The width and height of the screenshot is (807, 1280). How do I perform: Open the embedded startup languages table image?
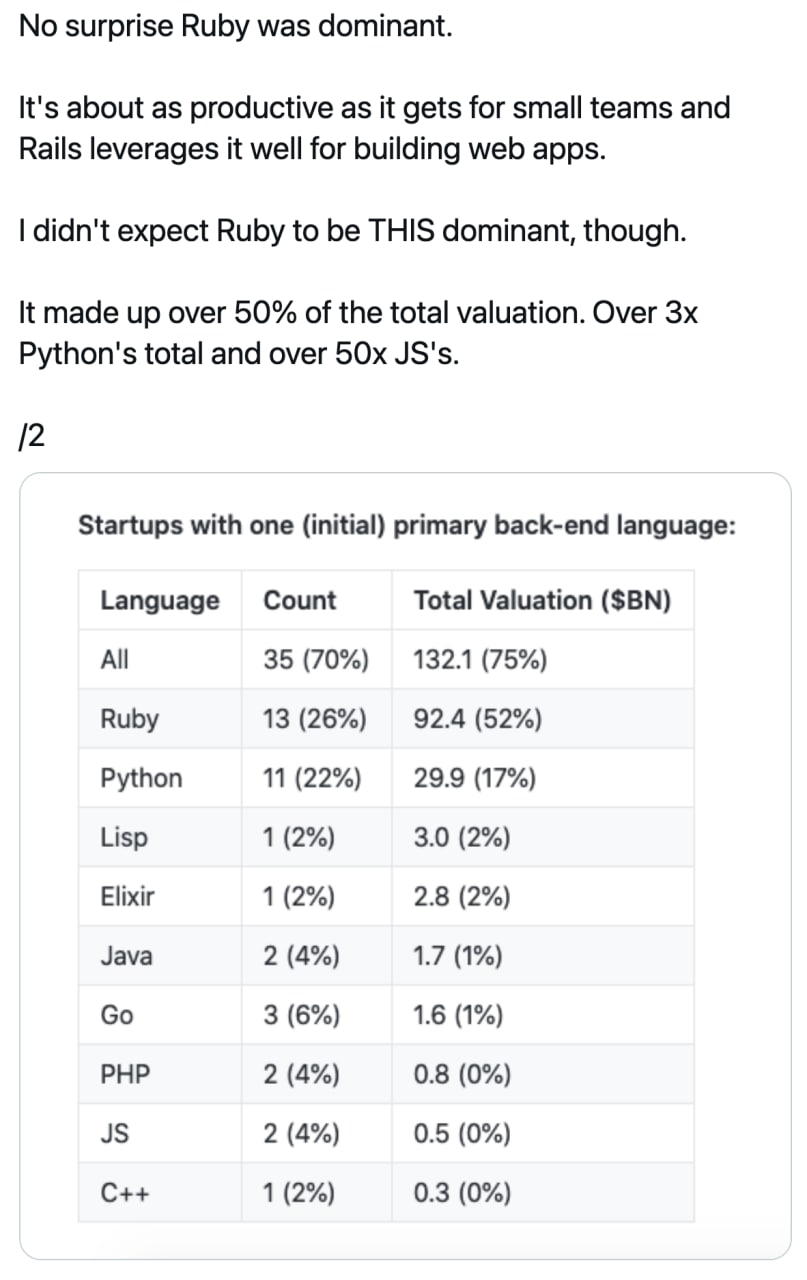coord(405,866)
